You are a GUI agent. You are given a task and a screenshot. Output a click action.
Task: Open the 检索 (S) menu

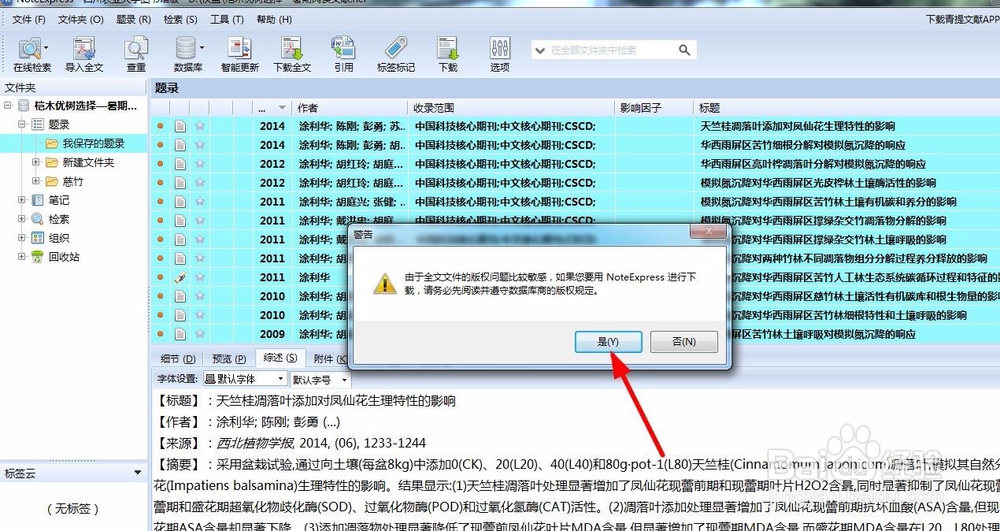coord(180,20)
